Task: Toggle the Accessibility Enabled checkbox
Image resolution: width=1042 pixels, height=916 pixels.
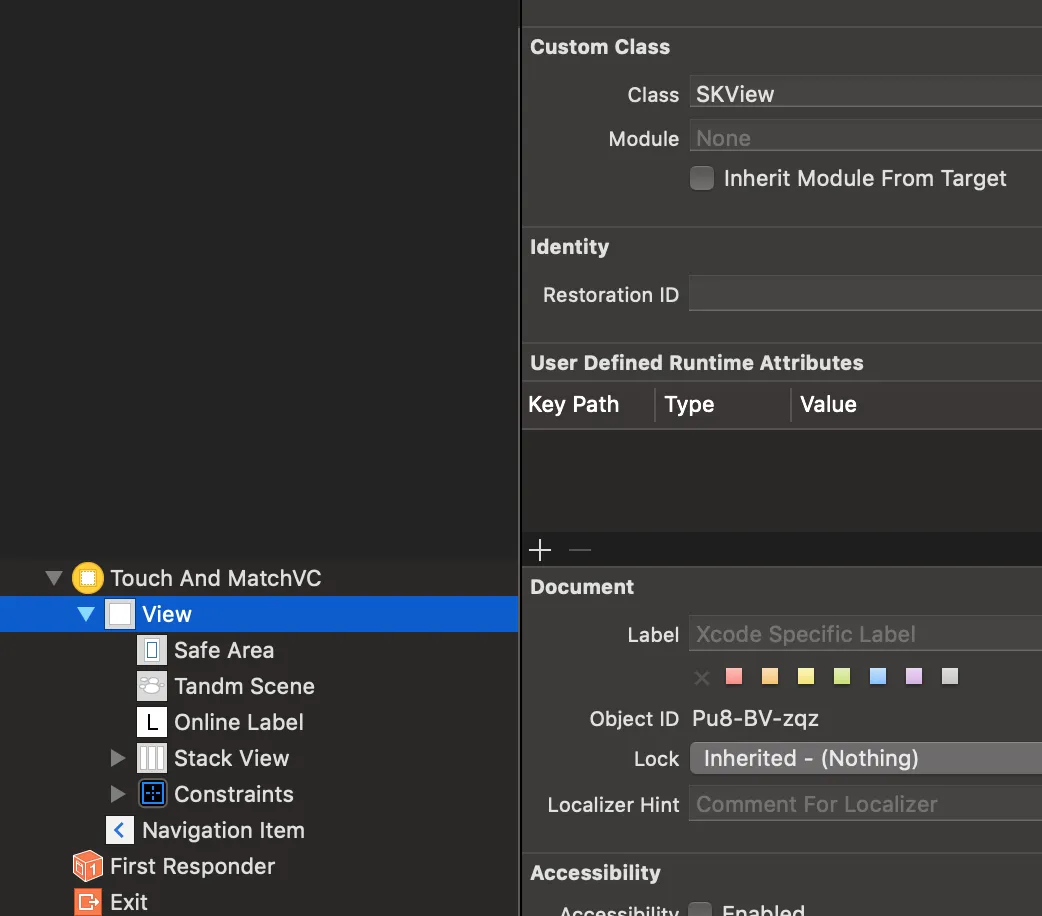Action: coord(702,910)
